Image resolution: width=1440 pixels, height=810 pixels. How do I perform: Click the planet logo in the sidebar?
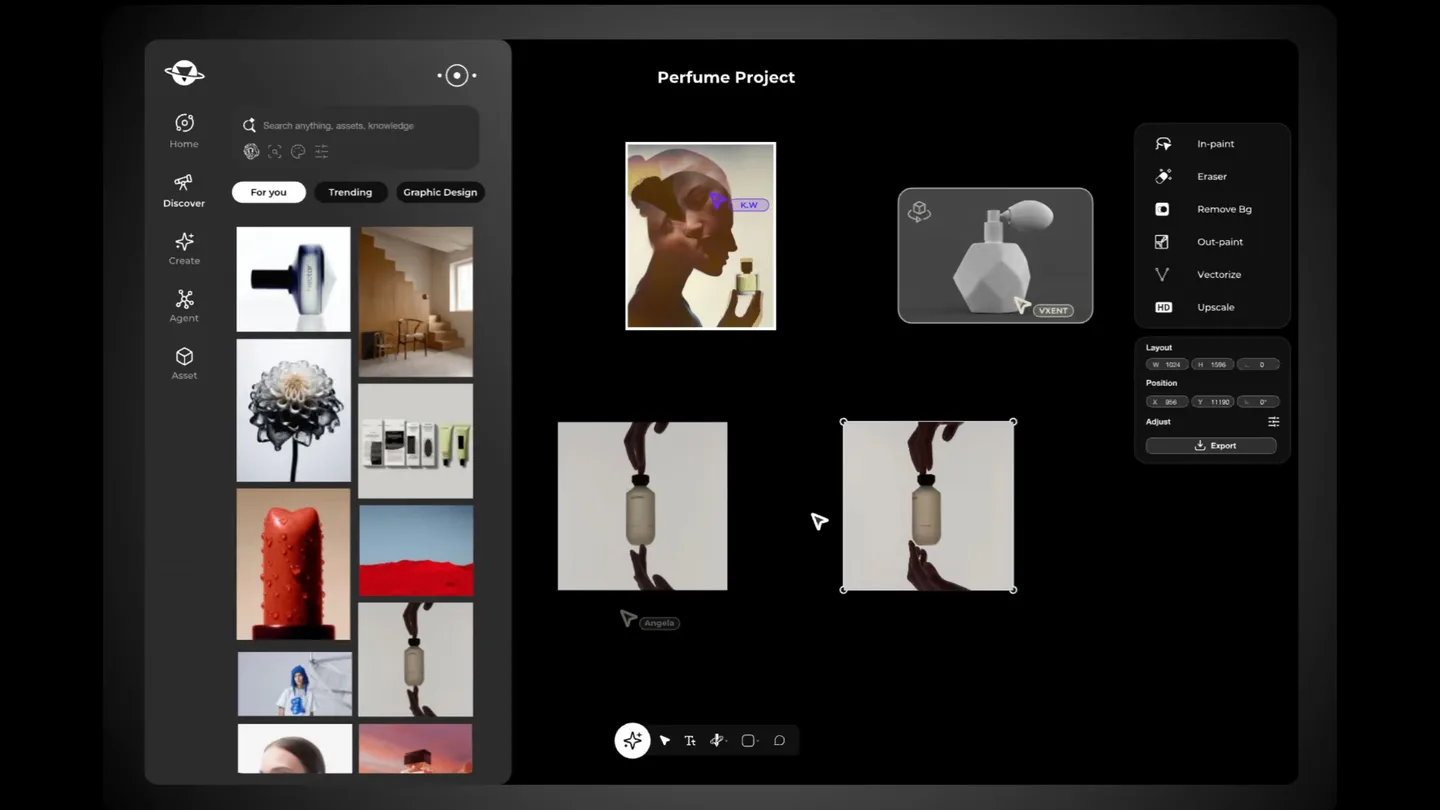[184, 73]
